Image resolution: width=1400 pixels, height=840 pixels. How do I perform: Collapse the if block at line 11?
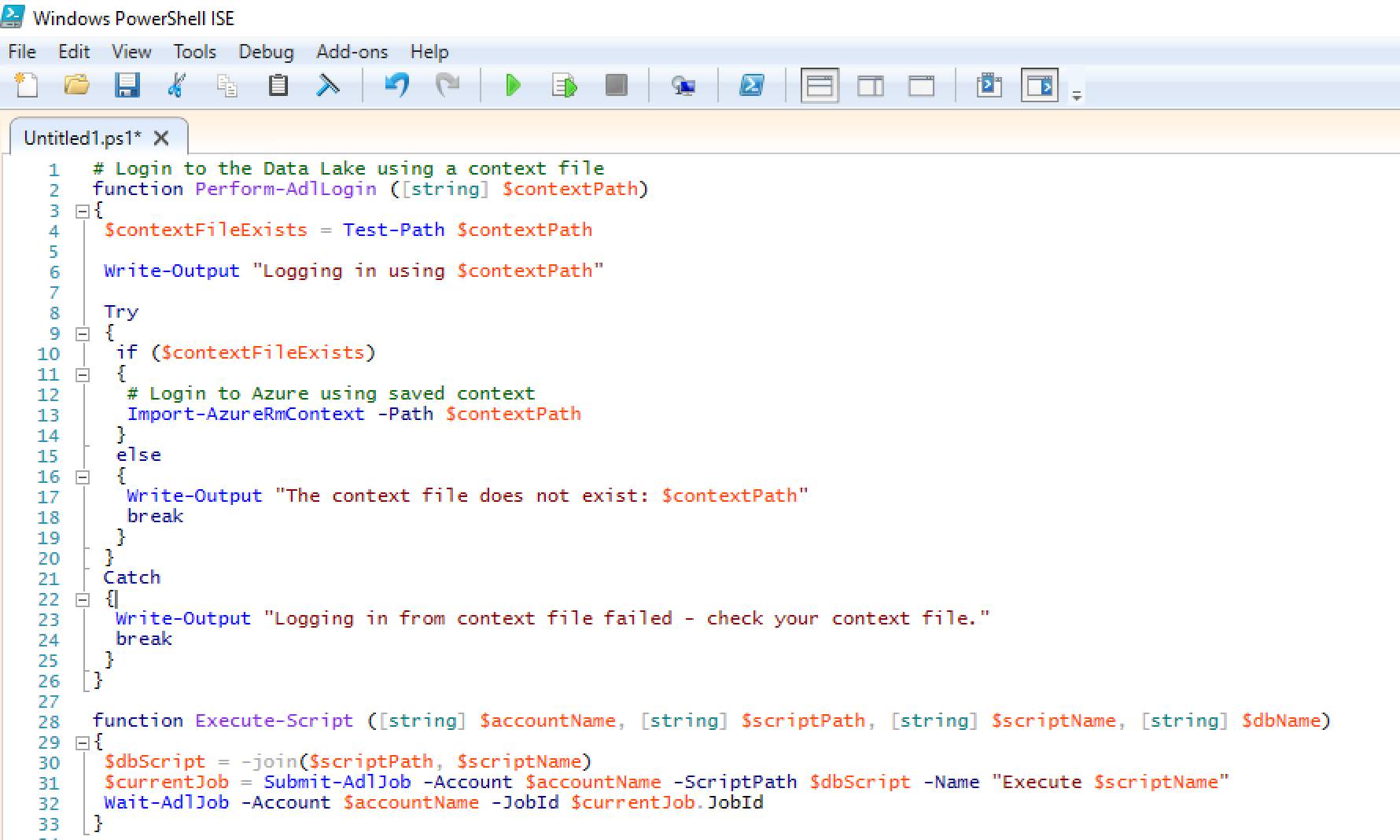(82, 374)
